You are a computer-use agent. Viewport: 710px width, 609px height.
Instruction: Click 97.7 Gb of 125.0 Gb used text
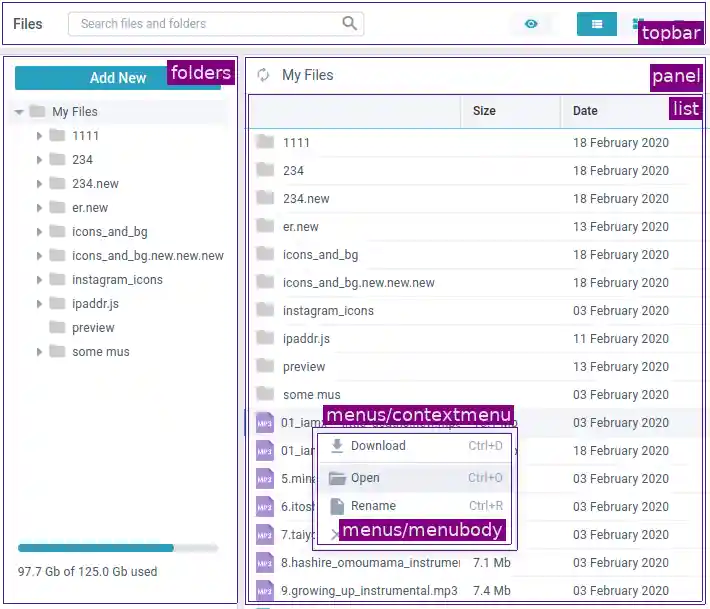87,571
